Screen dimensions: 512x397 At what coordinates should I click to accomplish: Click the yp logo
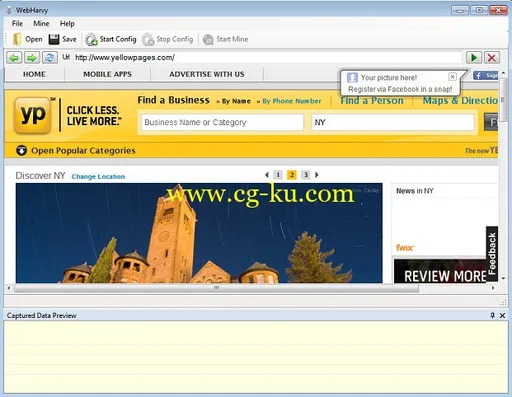coord(32,115)
